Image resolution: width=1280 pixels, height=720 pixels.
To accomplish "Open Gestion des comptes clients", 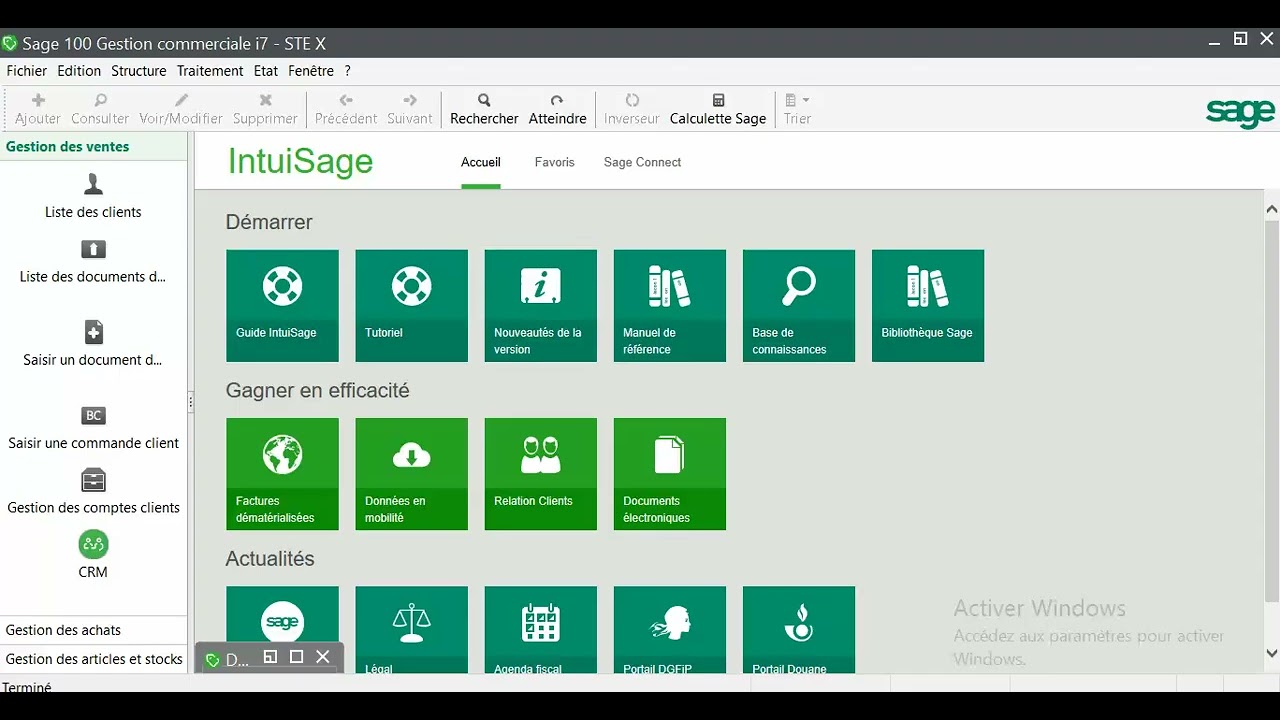I will coord(93,492).
